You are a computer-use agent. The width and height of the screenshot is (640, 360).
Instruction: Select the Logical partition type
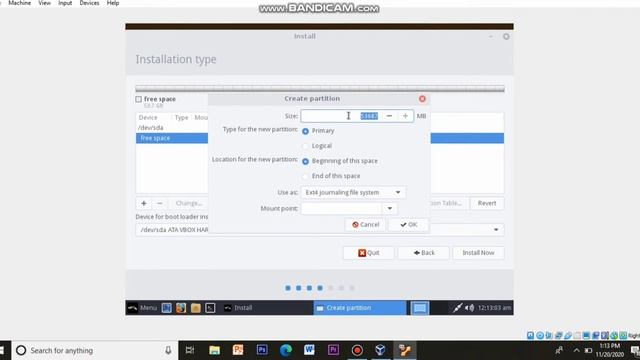point(305,146)
